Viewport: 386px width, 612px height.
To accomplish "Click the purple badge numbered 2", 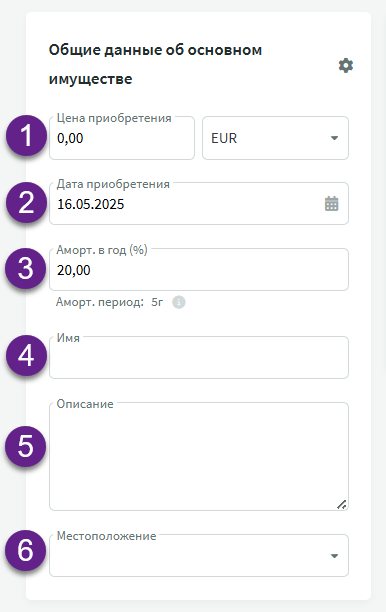I will pos(26,203).
